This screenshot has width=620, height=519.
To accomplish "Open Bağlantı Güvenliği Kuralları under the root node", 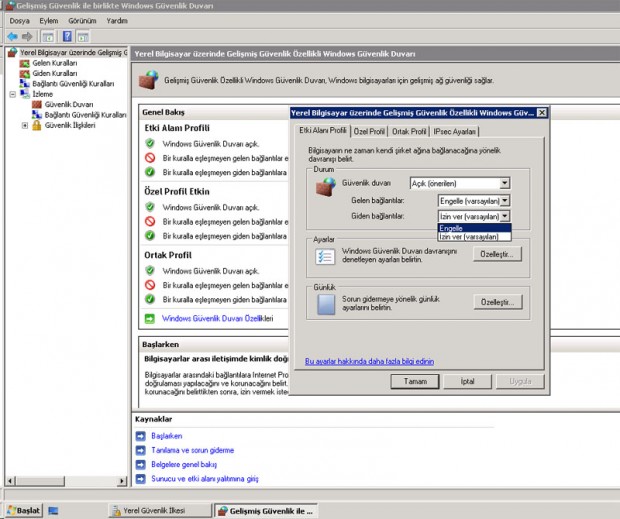I will 73,83.
